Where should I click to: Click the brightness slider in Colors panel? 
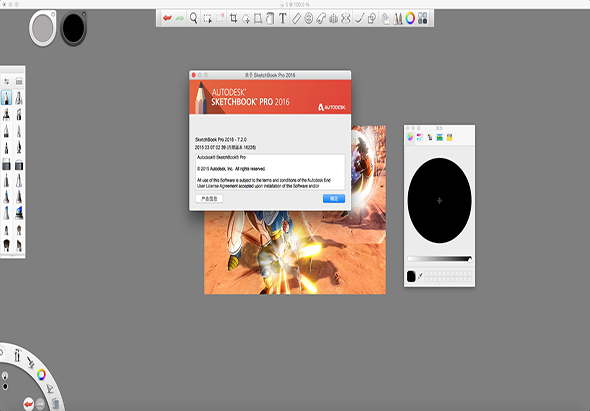(x=439, y=259)
